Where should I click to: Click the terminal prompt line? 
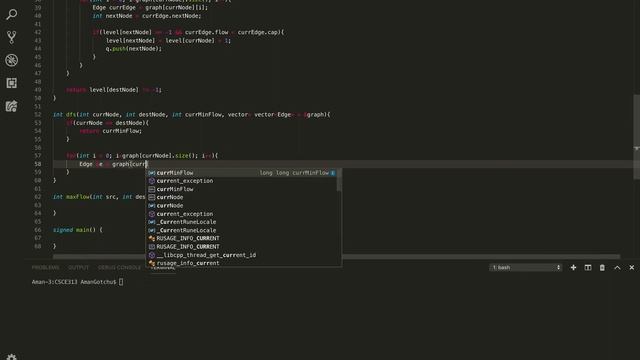[x=78, y=282]
